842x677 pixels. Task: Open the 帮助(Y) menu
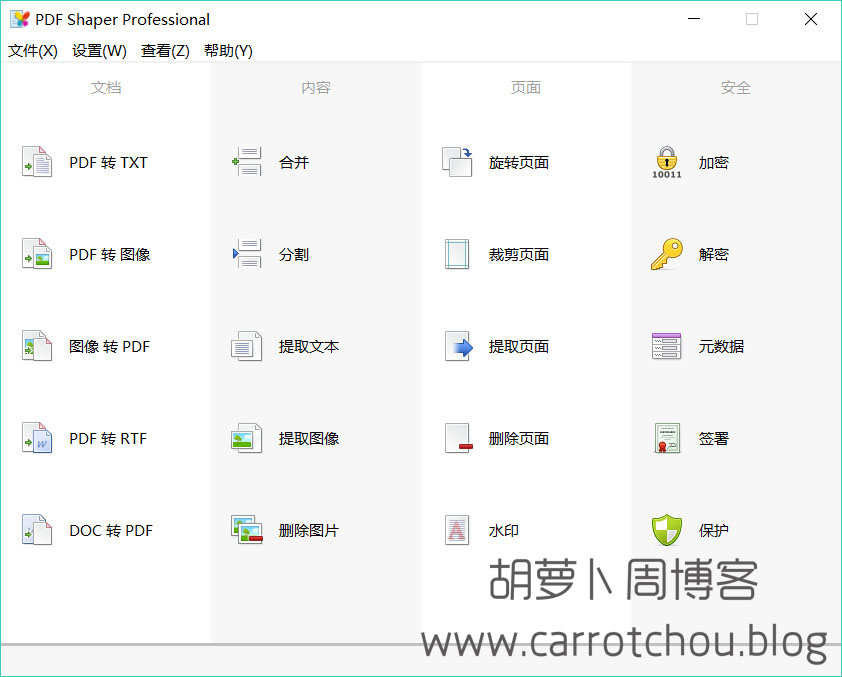(228, 51)
